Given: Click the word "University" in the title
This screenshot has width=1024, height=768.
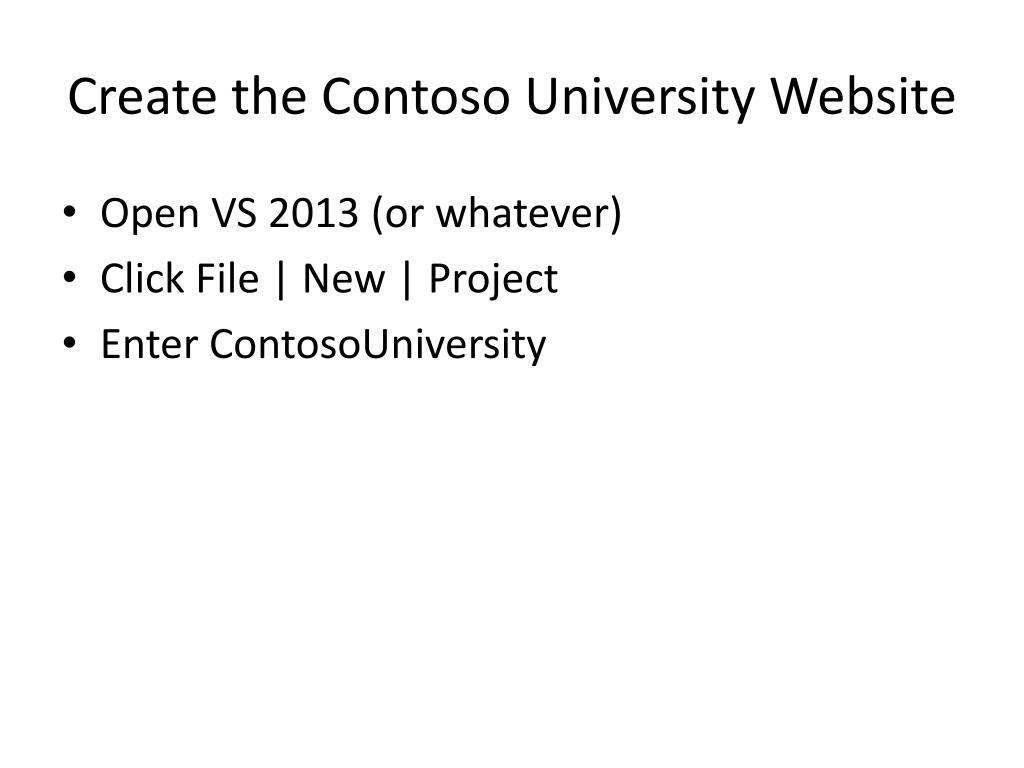Looking at the screenshot, I should click(639, 98).
